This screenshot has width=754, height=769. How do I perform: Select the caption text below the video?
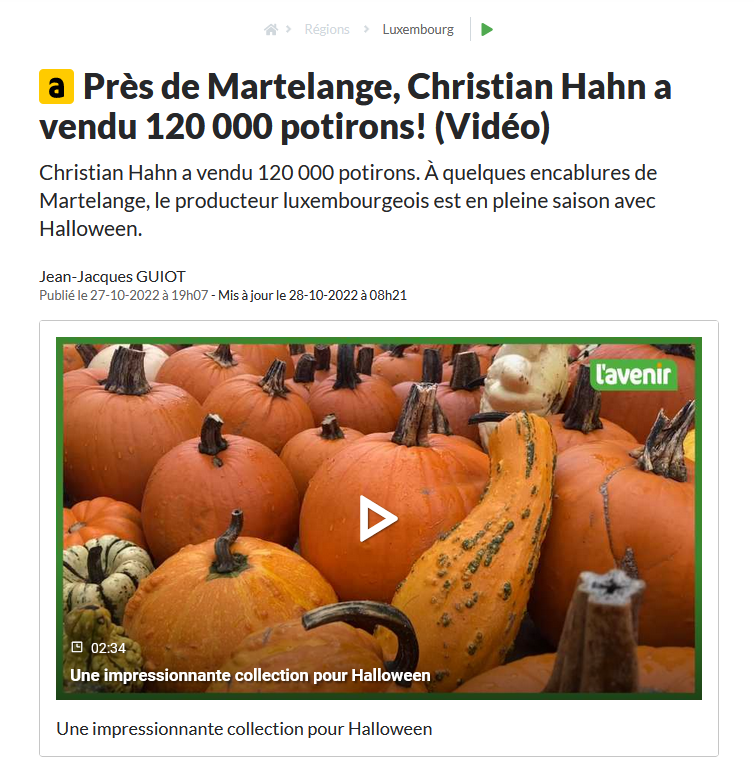[x=244, y=729]
